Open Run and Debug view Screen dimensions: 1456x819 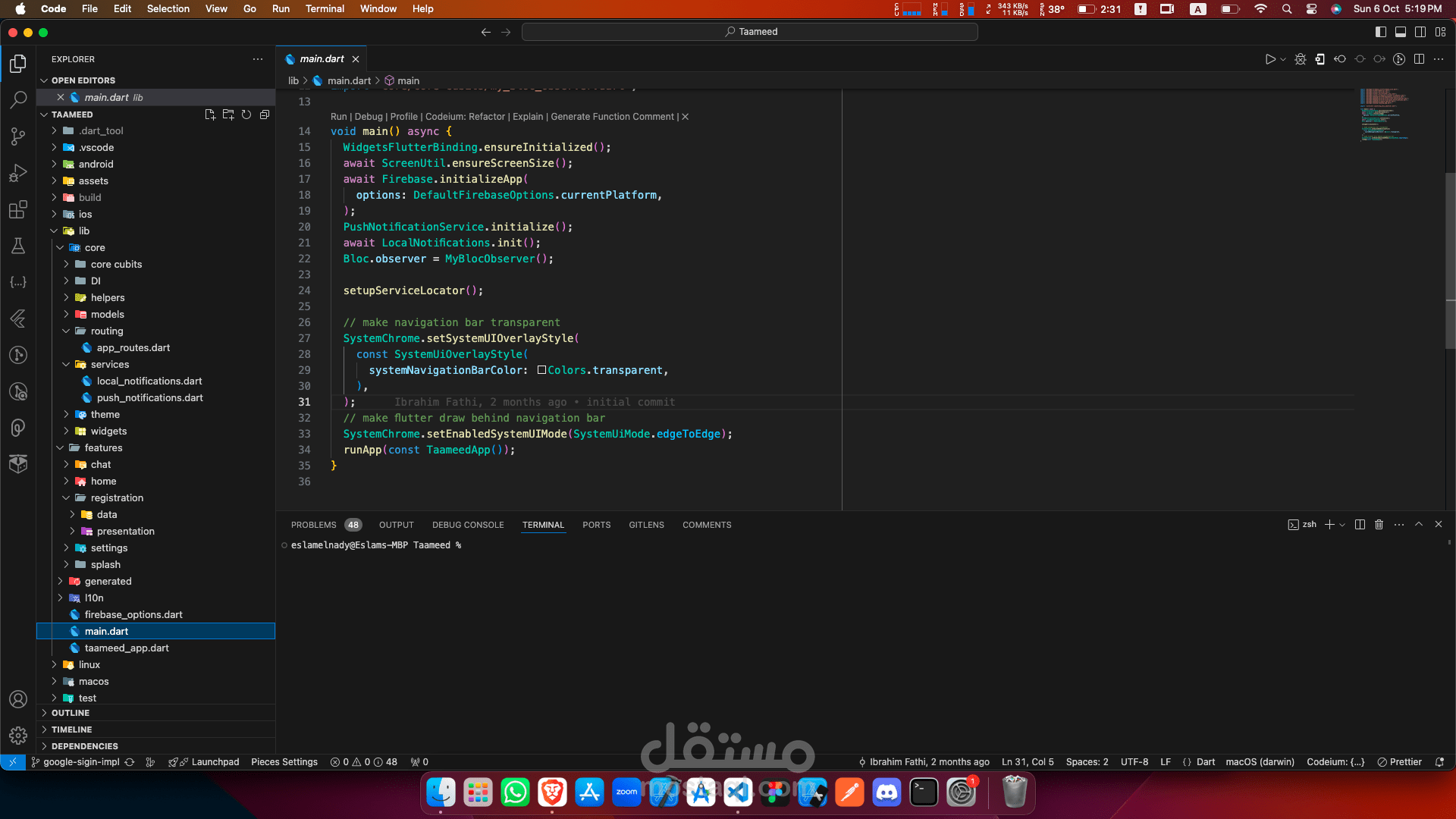tap(18, 173)
